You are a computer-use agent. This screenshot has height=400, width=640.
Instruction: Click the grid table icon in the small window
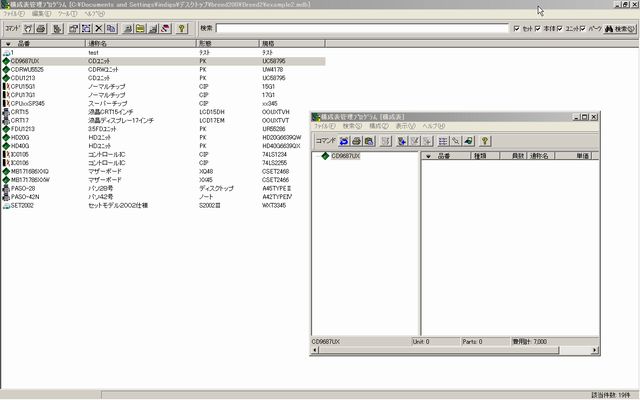[443, 141]
